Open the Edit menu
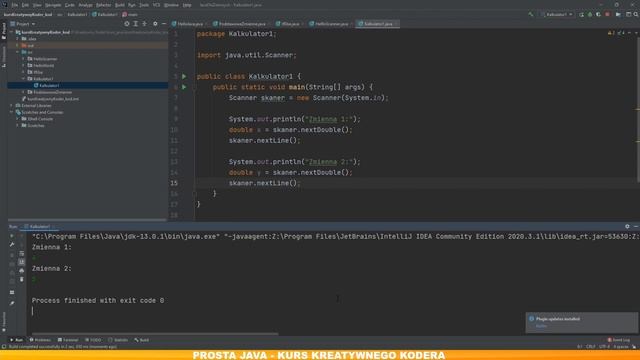The height and width of the screenshot is (360, 640). [25, 5]
